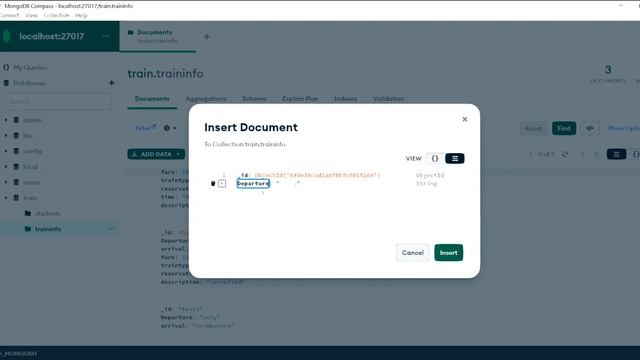Toggle the query code export icon
Viewport: 640px width, 360px height.
pos(590,128)
